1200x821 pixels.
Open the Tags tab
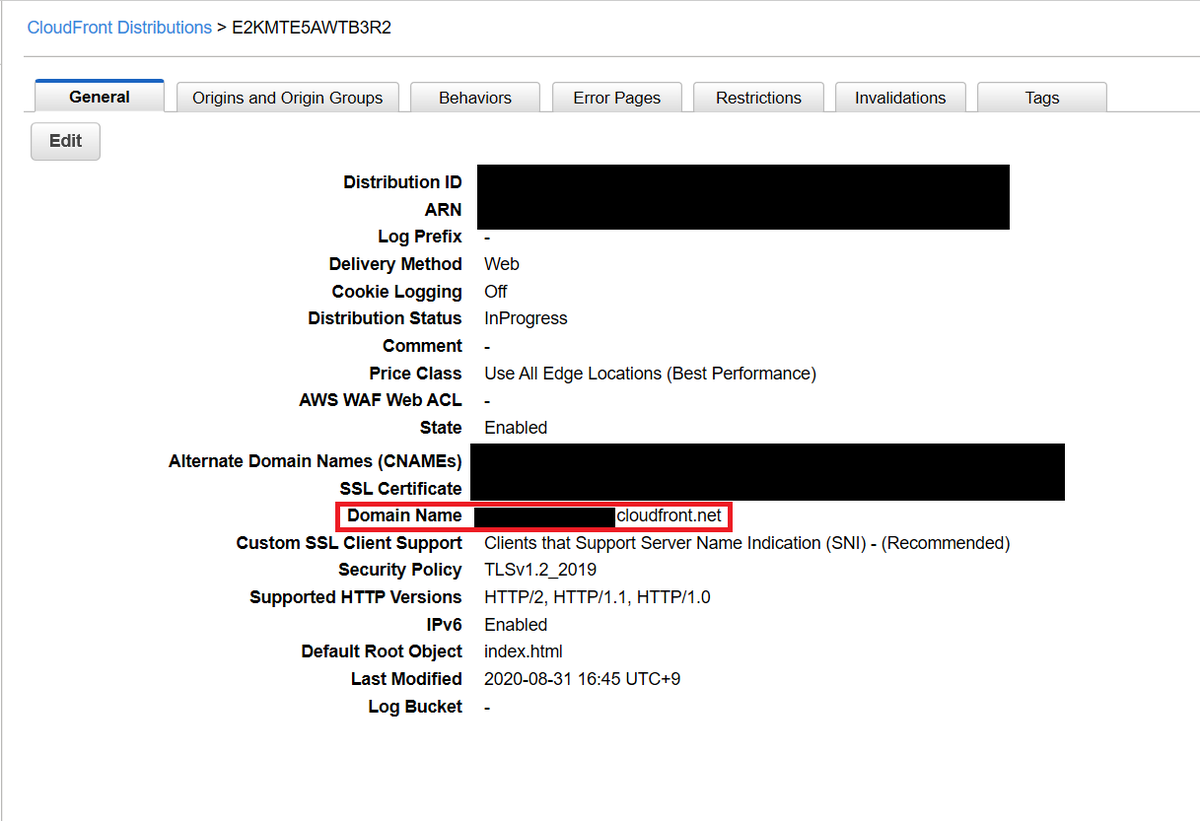click(1042, 97)
